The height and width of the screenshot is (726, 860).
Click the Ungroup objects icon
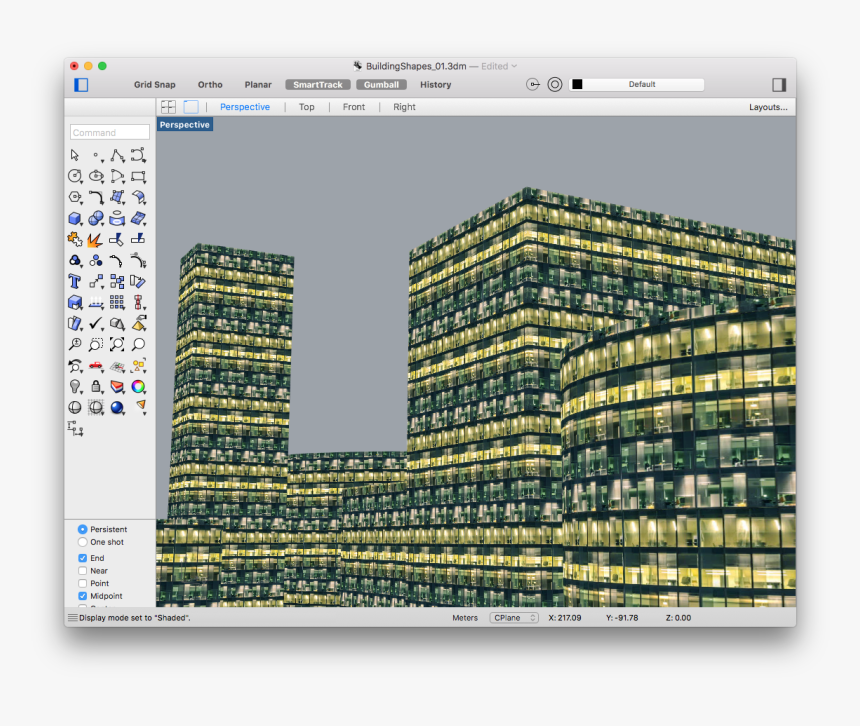pyautogui.click(x=96, y=260)
